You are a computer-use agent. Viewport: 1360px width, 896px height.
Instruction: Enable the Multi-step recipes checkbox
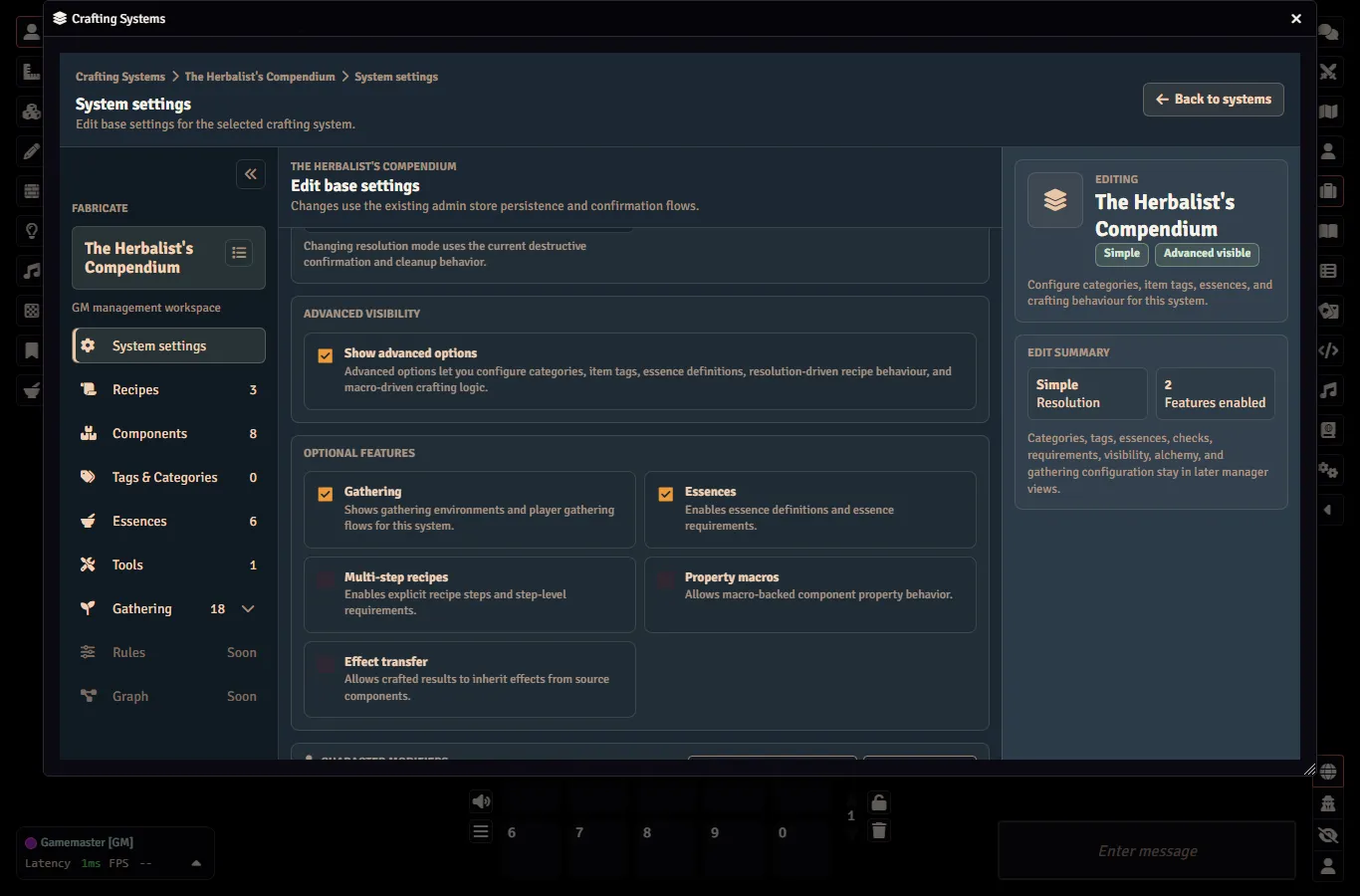pos(326,579)
